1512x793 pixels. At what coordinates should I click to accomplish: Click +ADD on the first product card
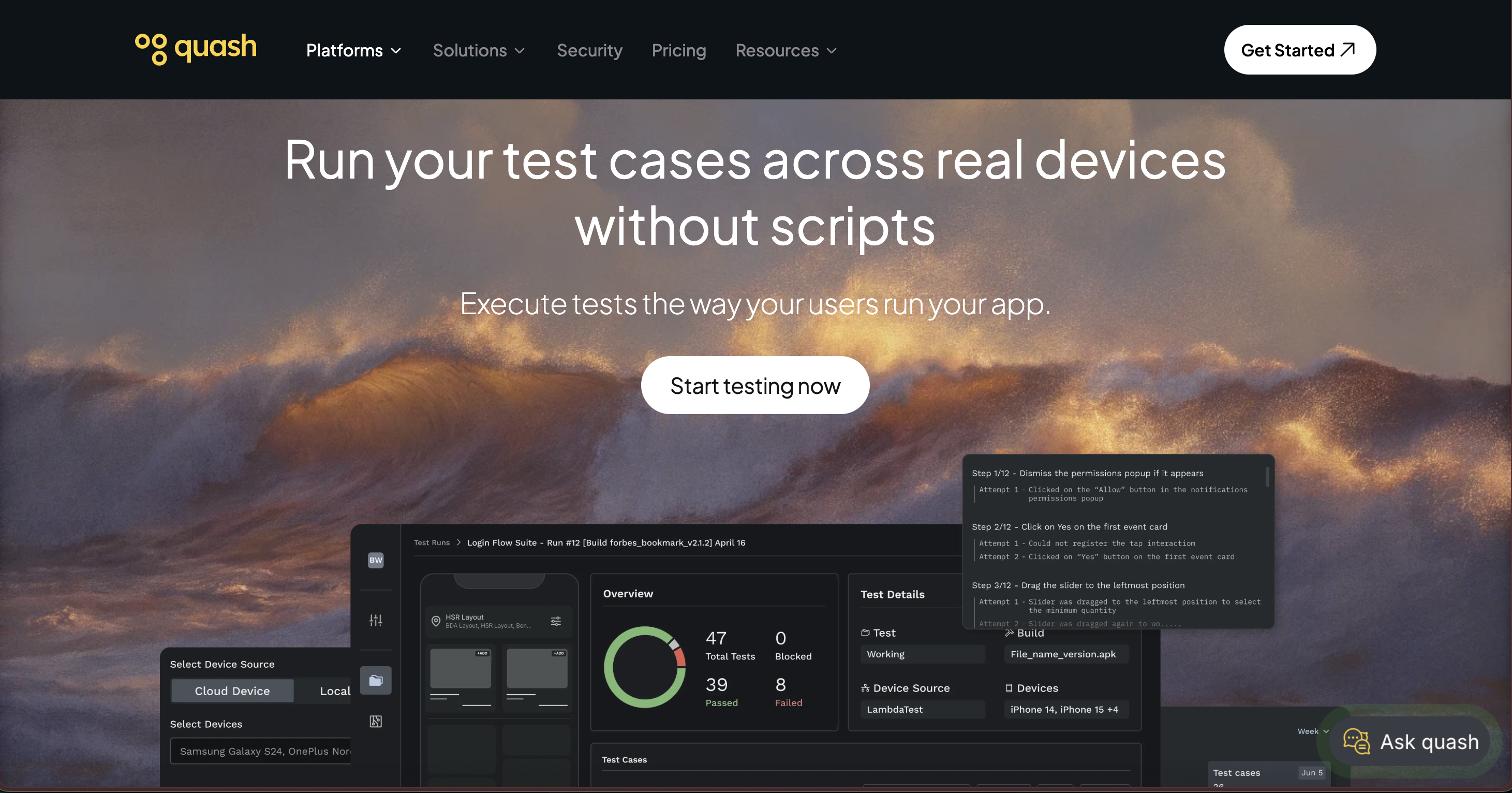[x=482, y=653]
